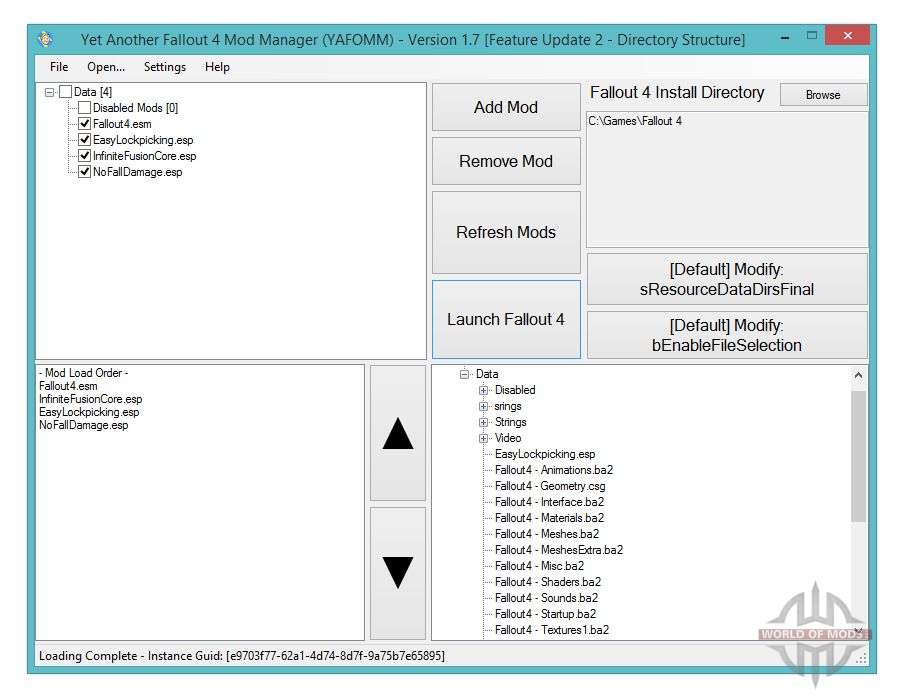The image size is (900, 700).
Task: Maximize the YAFOMM window
Action: click(812, 36)
